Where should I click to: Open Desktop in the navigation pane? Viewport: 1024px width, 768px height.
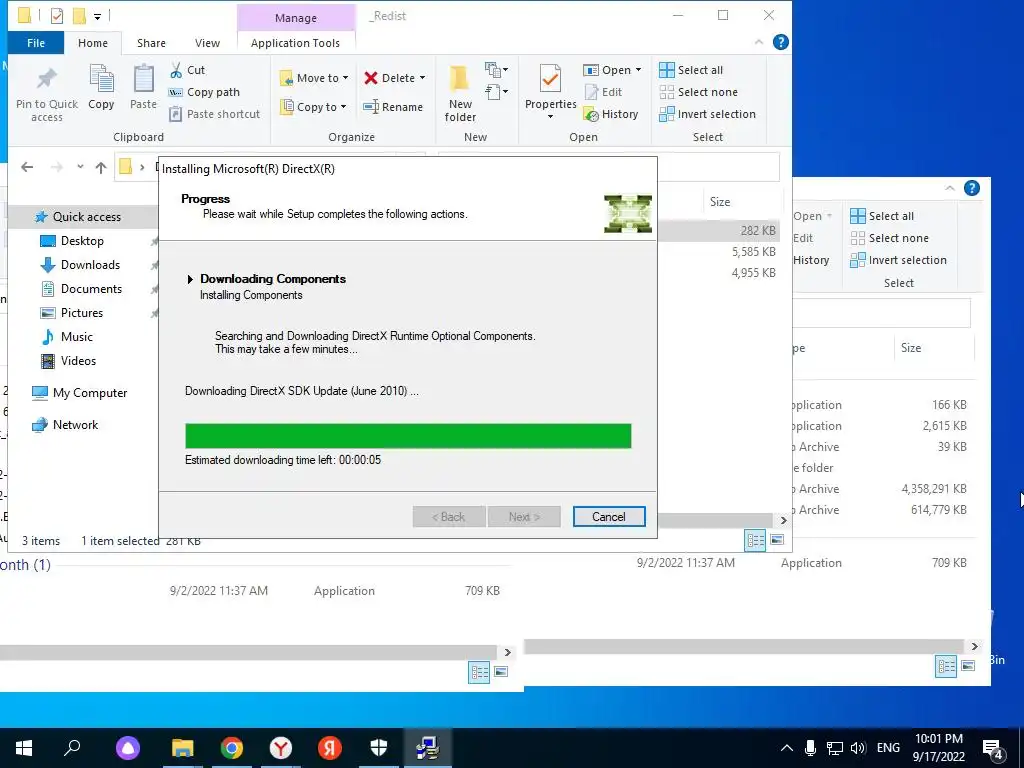82,241
